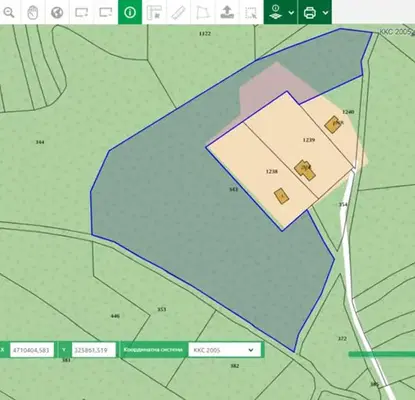This screenshot has width=415, height=400.
Task: Select parcel 1239 on the map
Action: 309,140
